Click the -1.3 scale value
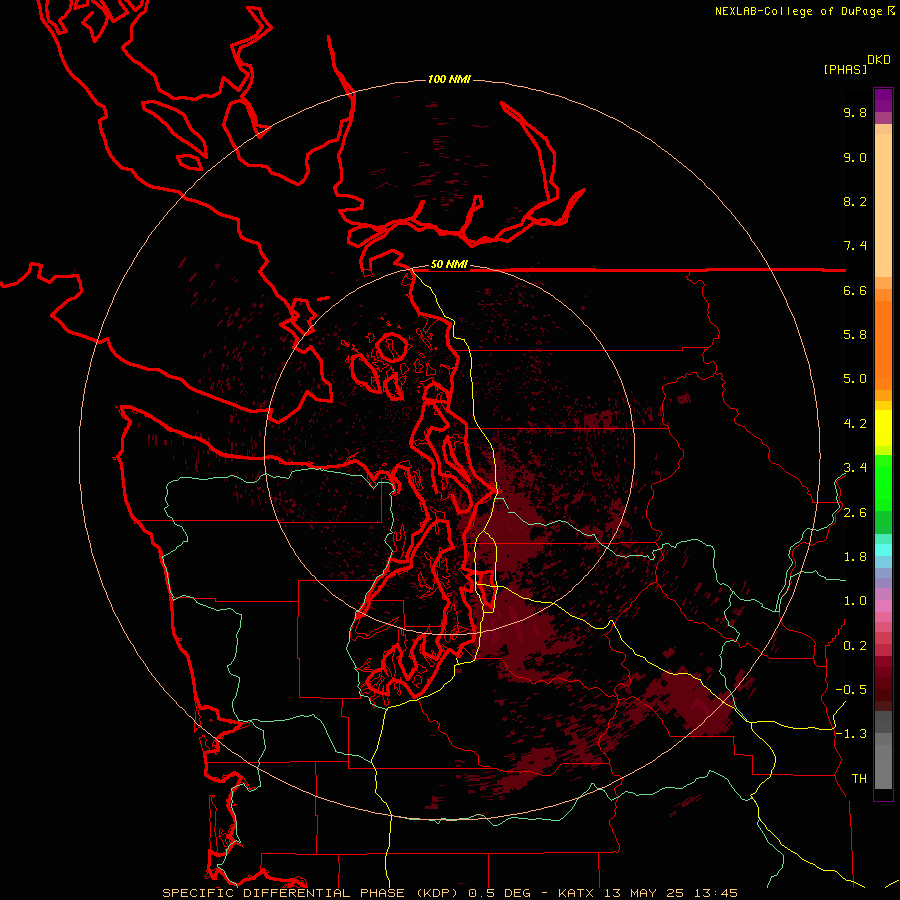Screen dimensions: 900x900 [x=851, y=734]
